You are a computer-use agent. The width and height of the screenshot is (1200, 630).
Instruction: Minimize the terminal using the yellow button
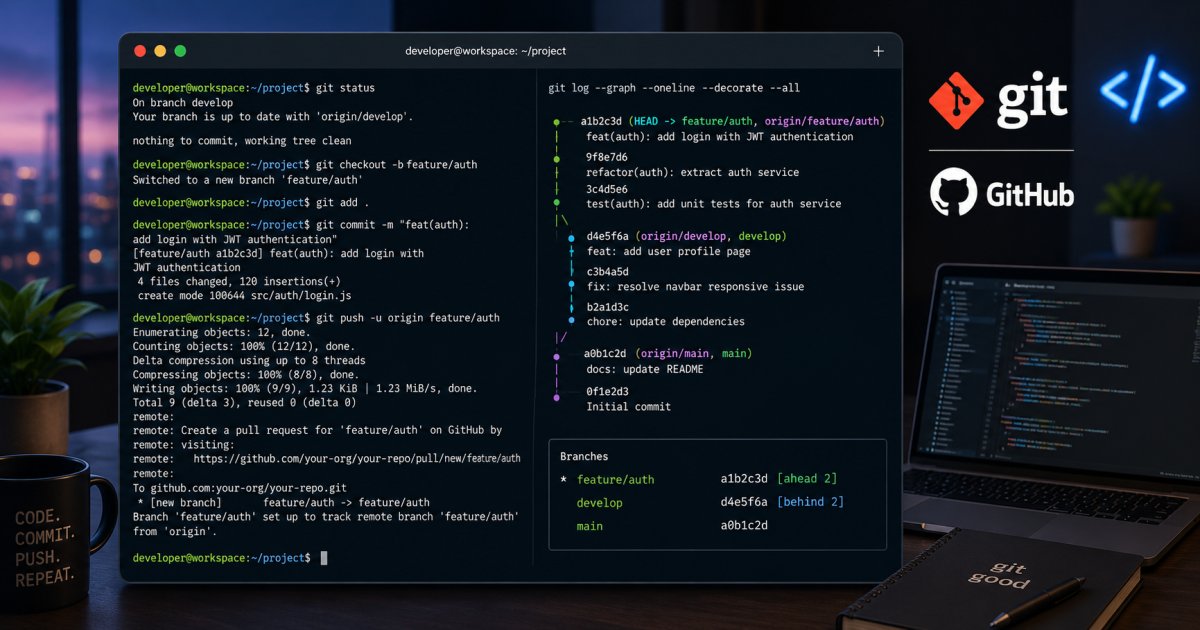point(159,51)
